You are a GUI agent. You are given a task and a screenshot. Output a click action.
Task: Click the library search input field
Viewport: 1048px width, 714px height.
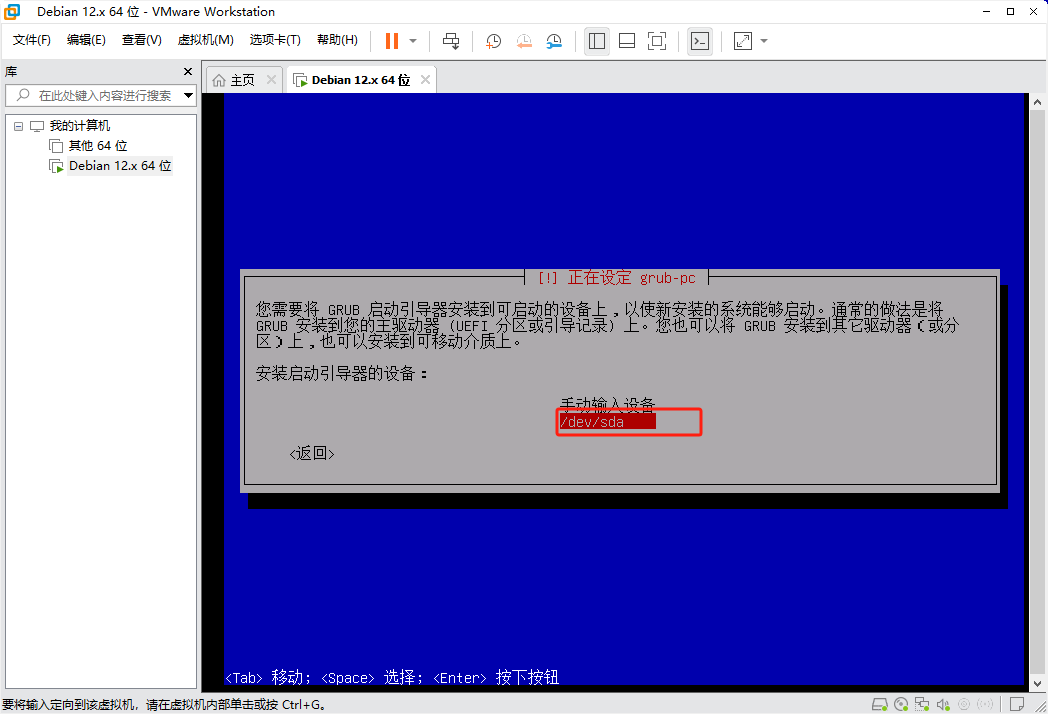pos(100,96)
